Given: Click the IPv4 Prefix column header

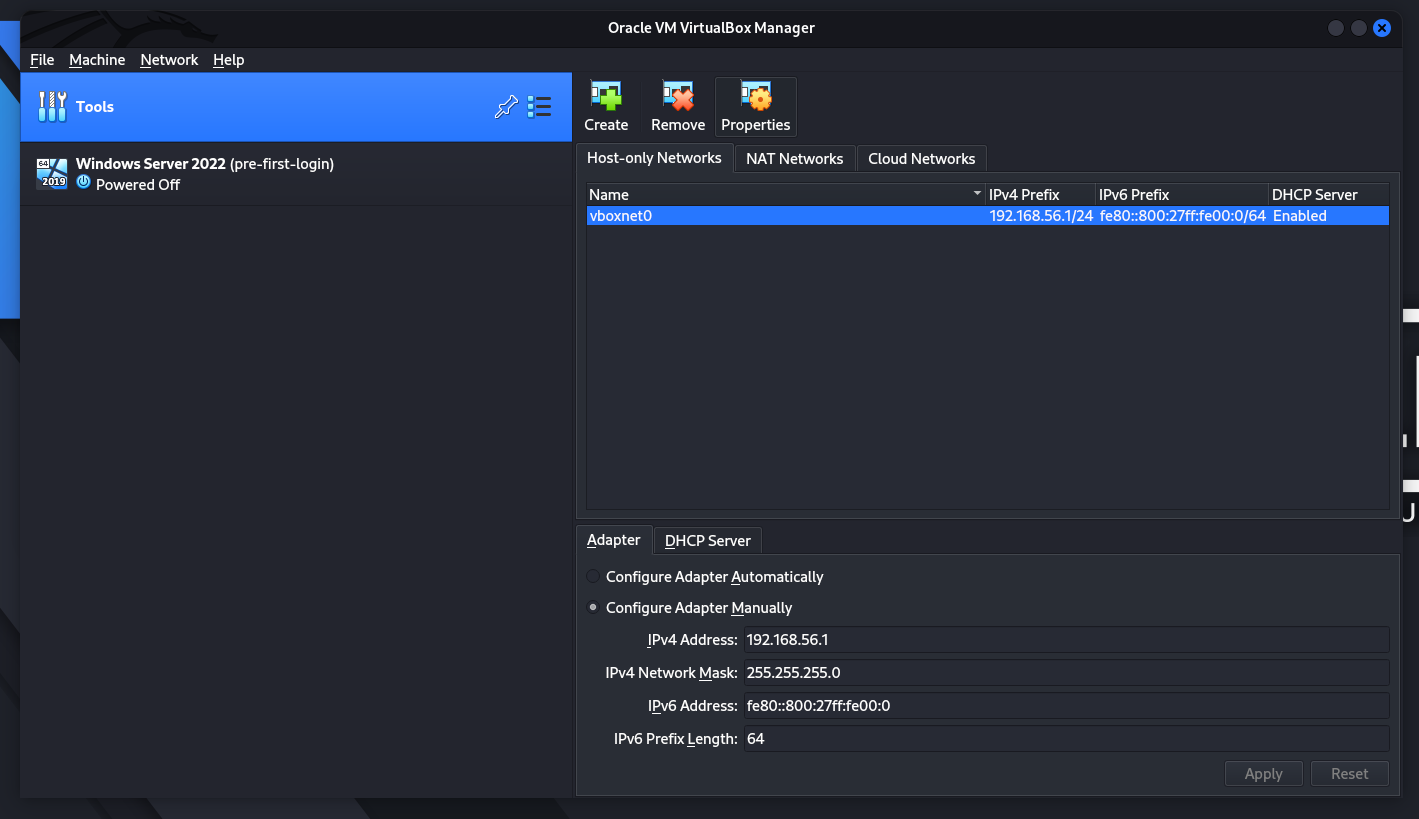Looking at the screenshot, I should coord(1041,195).
